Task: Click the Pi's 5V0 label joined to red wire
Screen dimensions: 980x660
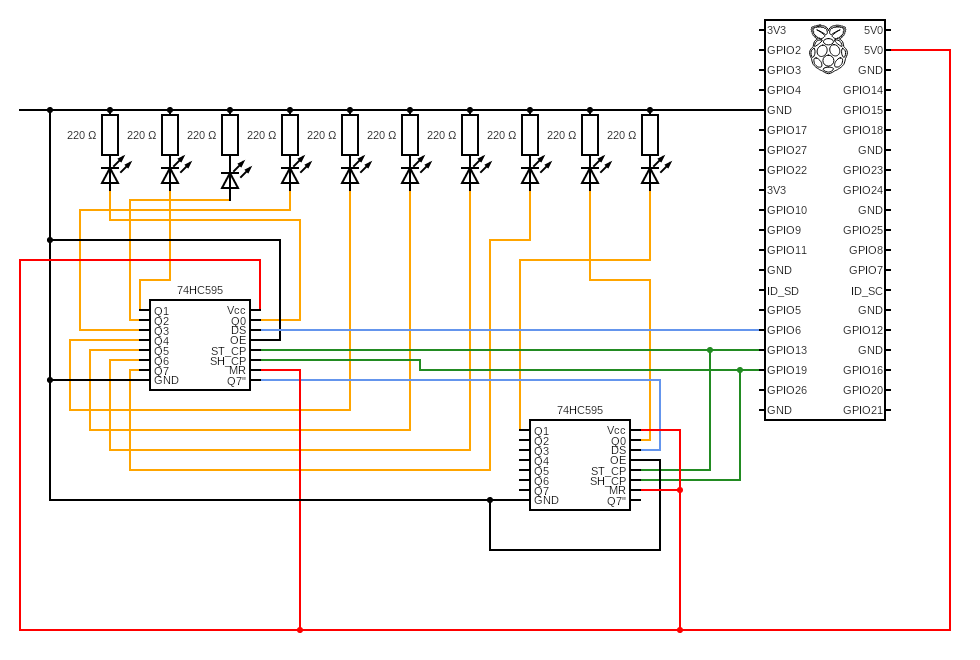Action: (x=873, y=50)
